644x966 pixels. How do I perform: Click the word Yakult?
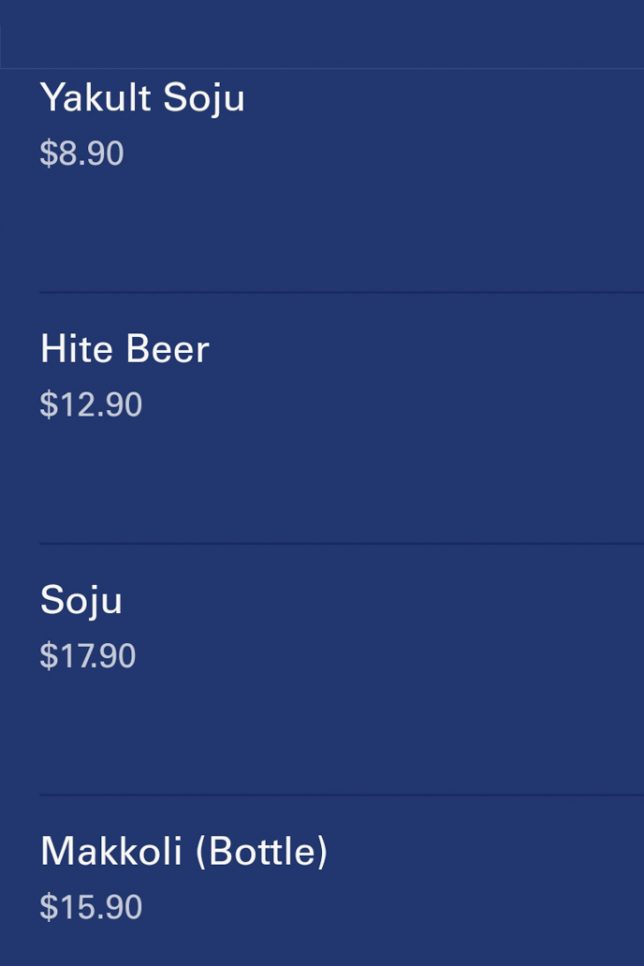tap(95, 98)
